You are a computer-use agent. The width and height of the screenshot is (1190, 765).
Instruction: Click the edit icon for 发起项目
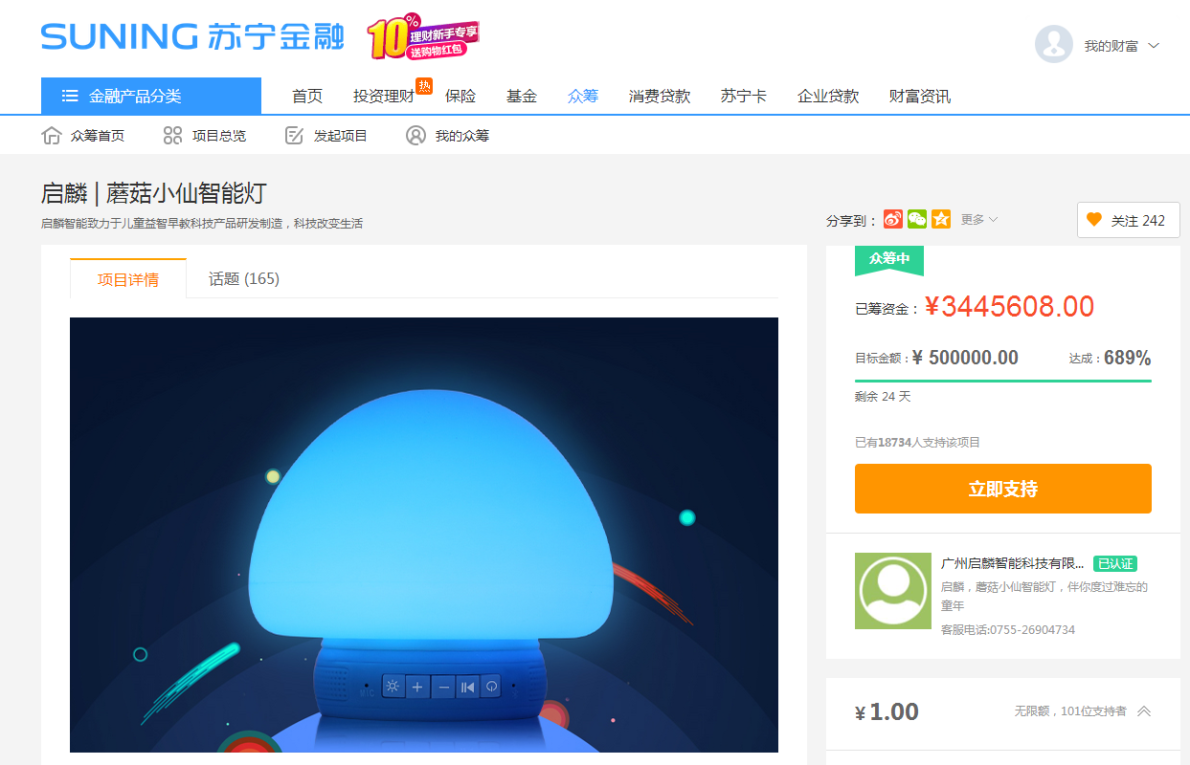pos(294,136)
